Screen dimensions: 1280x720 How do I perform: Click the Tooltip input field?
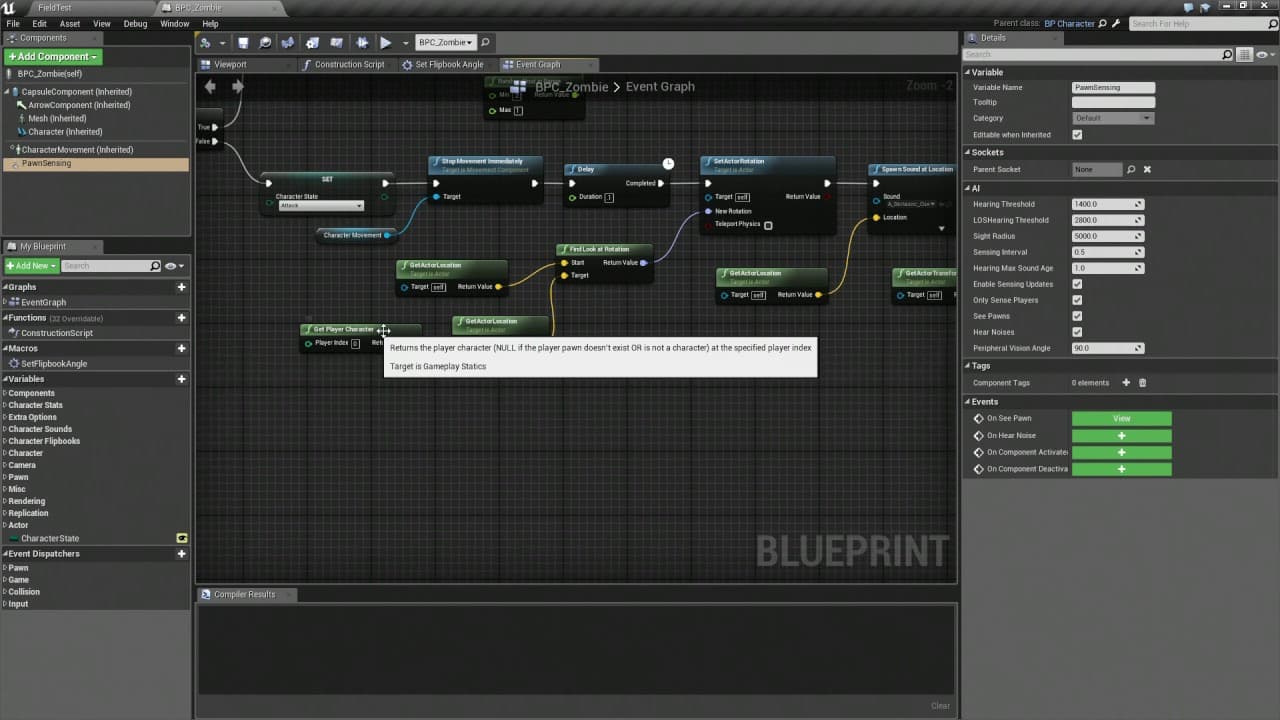[x=1113, y=103]
